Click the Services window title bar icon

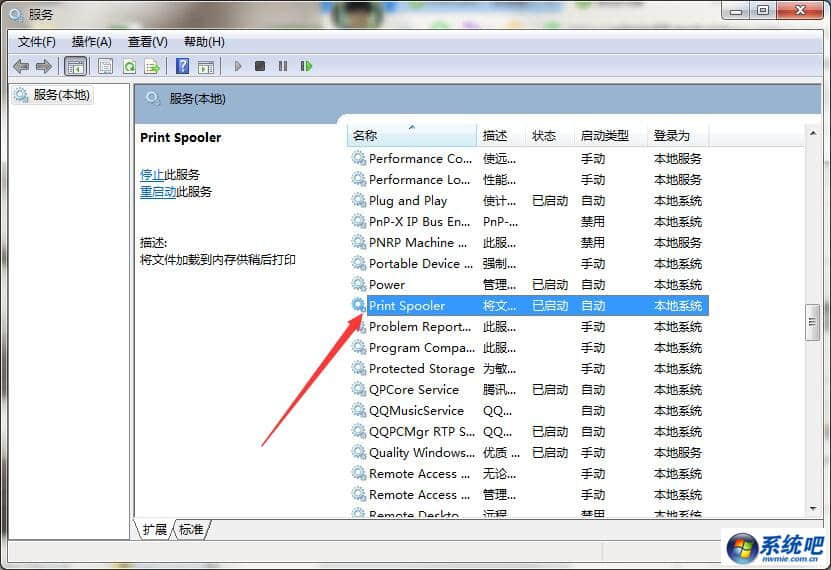pyautogui.click(x=16, y=15)
